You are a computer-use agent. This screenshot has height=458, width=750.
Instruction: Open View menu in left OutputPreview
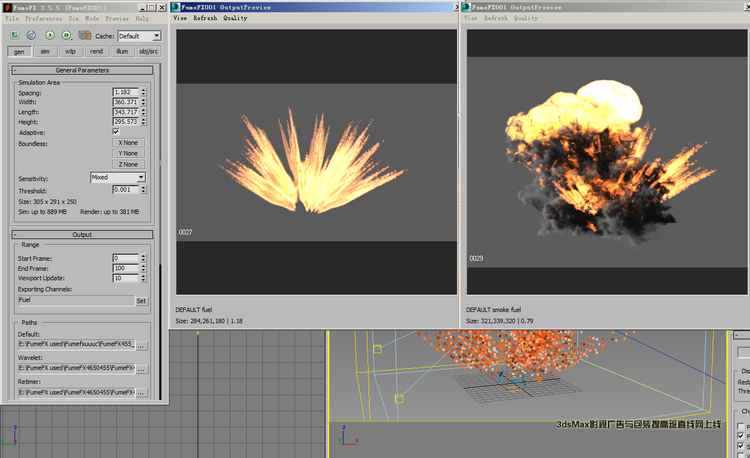click(180, 18)
